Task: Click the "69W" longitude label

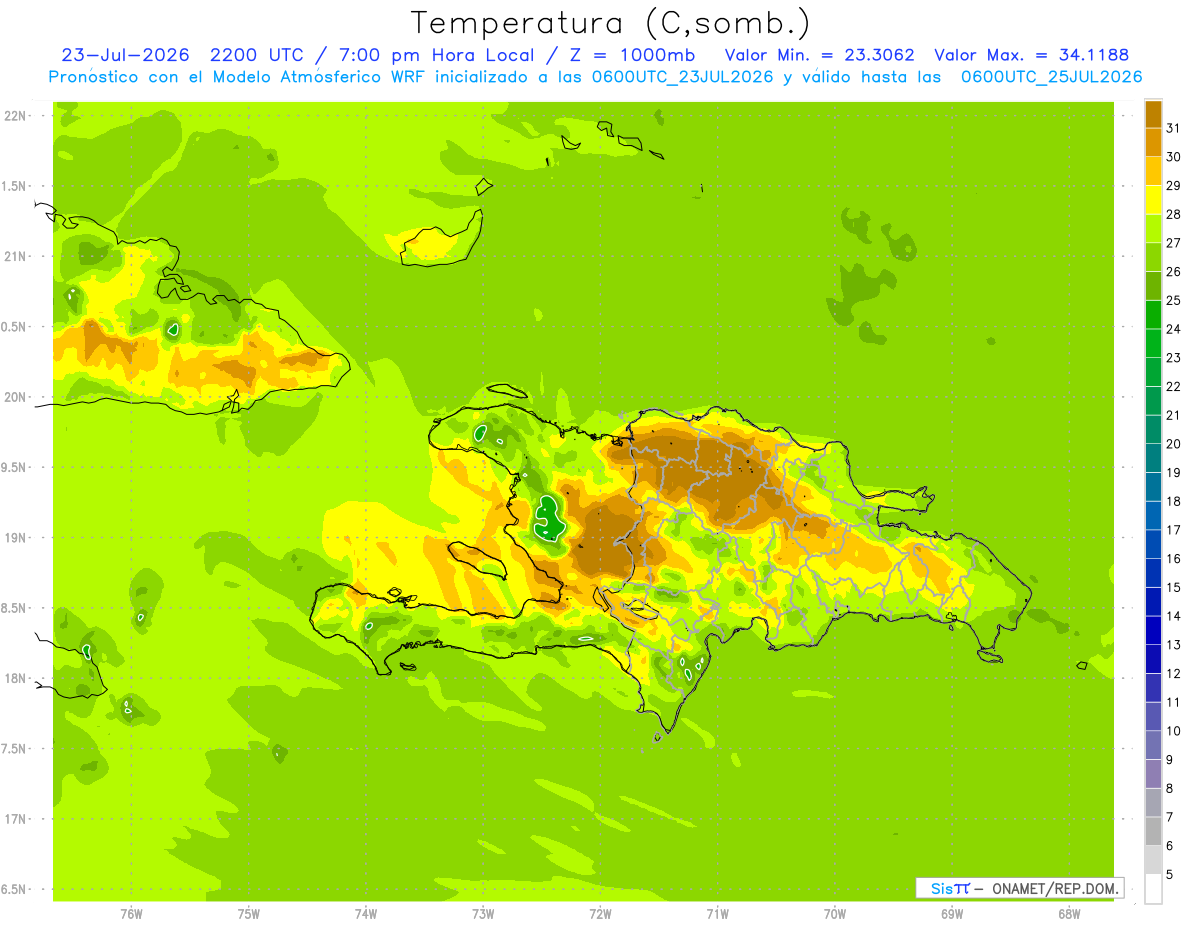Action: click(x=952, y=913)
